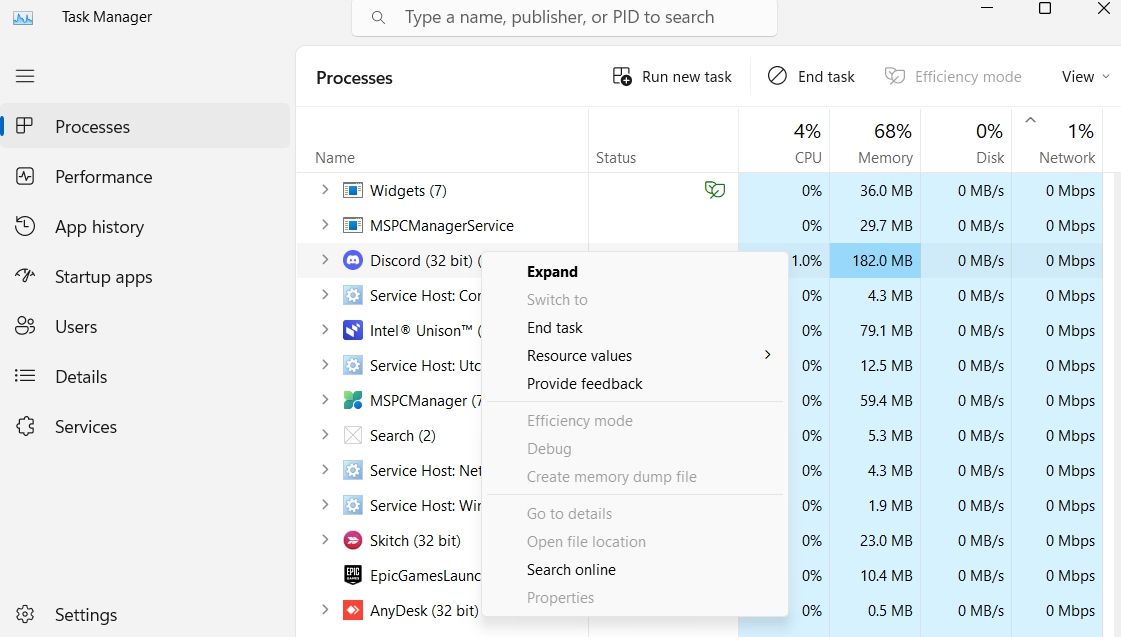
Task: Click the Users sidebar icon
Action: pos(25,327)
